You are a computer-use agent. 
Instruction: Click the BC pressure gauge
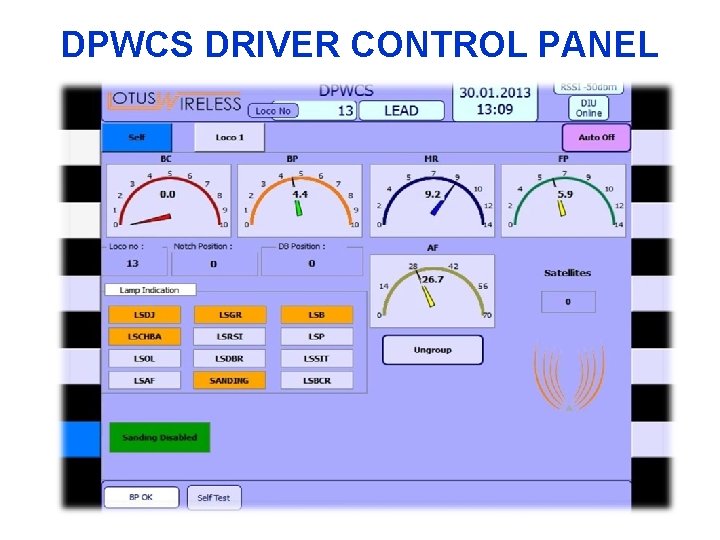tap(169, 200)
